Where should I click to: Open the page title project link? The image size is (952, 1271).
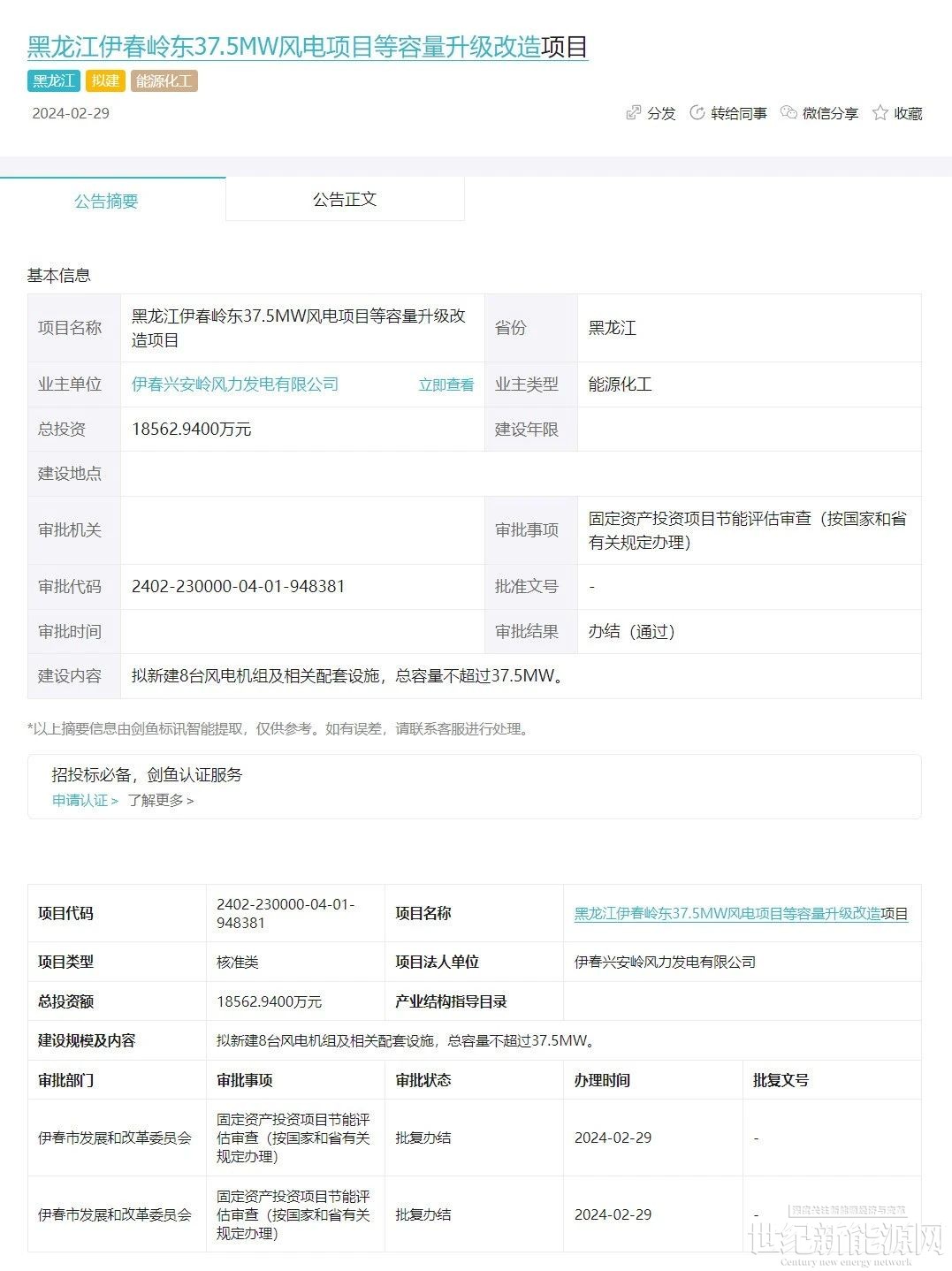click(308, 47)
